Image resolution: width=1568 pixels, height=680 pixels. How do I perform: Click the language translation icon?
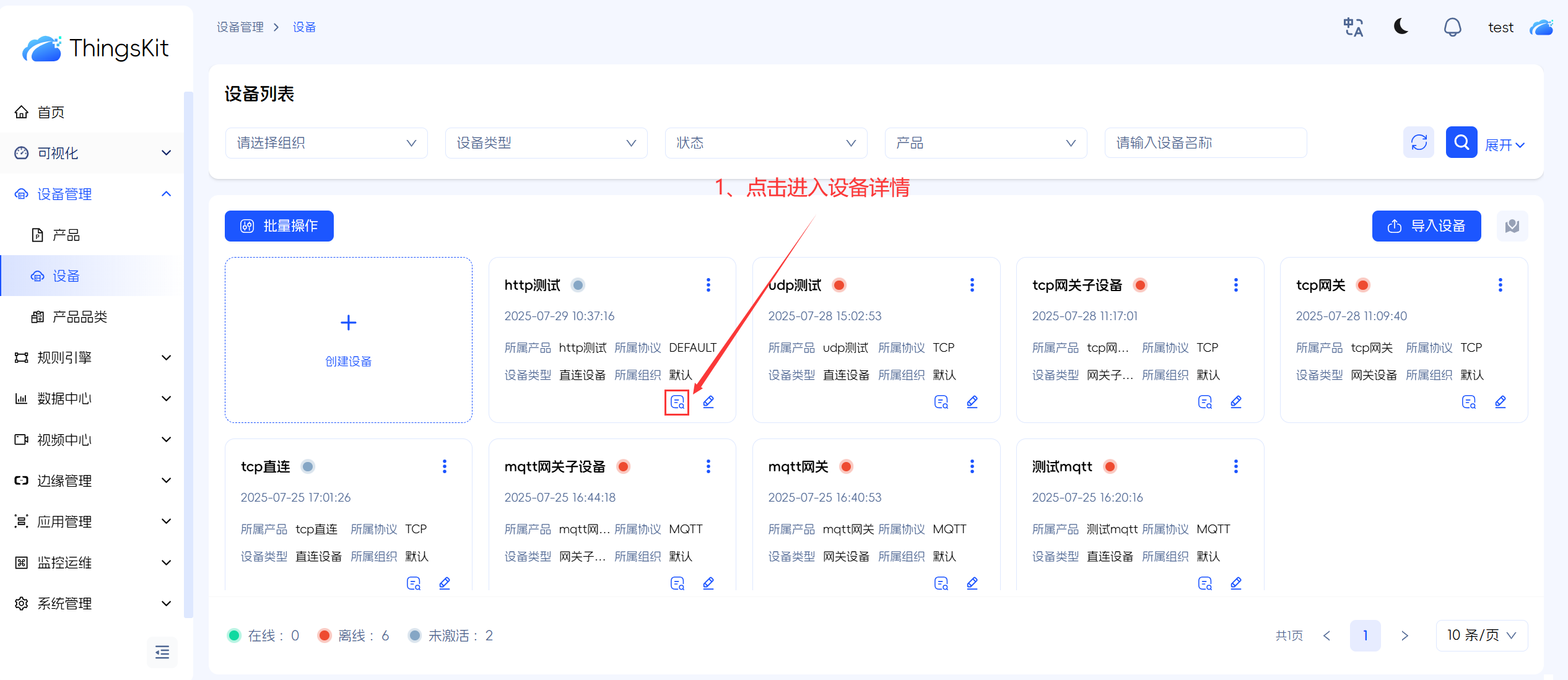pyautogui.click(x=1353, y=27)
